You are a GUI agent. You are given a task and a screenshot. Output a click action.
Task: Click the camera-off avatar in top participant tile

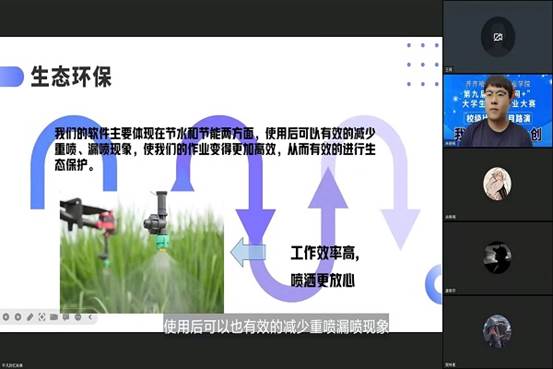(x=498, y=36)
